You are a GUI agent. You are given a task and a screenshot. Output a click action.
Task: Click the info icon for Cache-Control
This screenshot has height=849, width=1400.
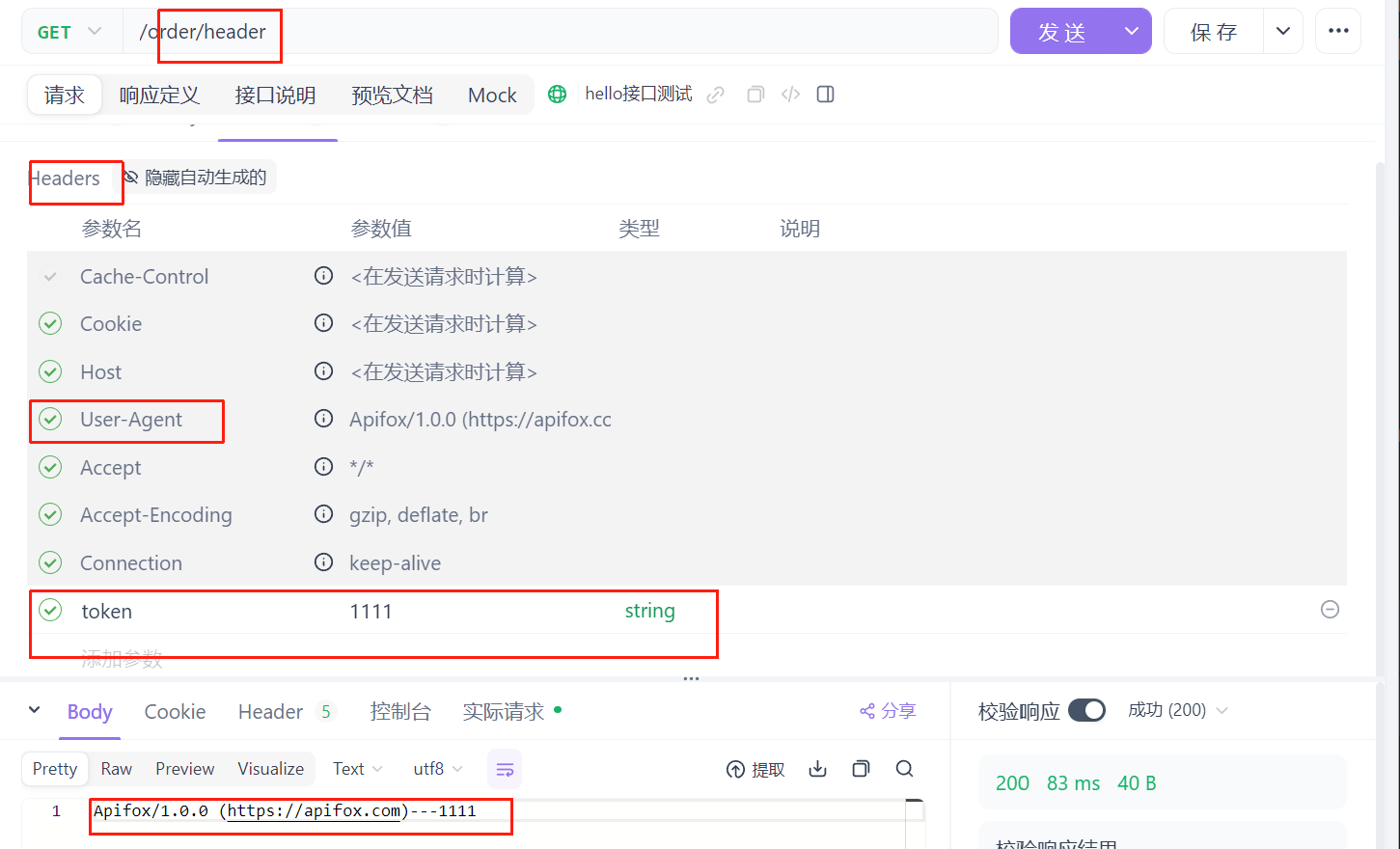[x=324, y=276]
